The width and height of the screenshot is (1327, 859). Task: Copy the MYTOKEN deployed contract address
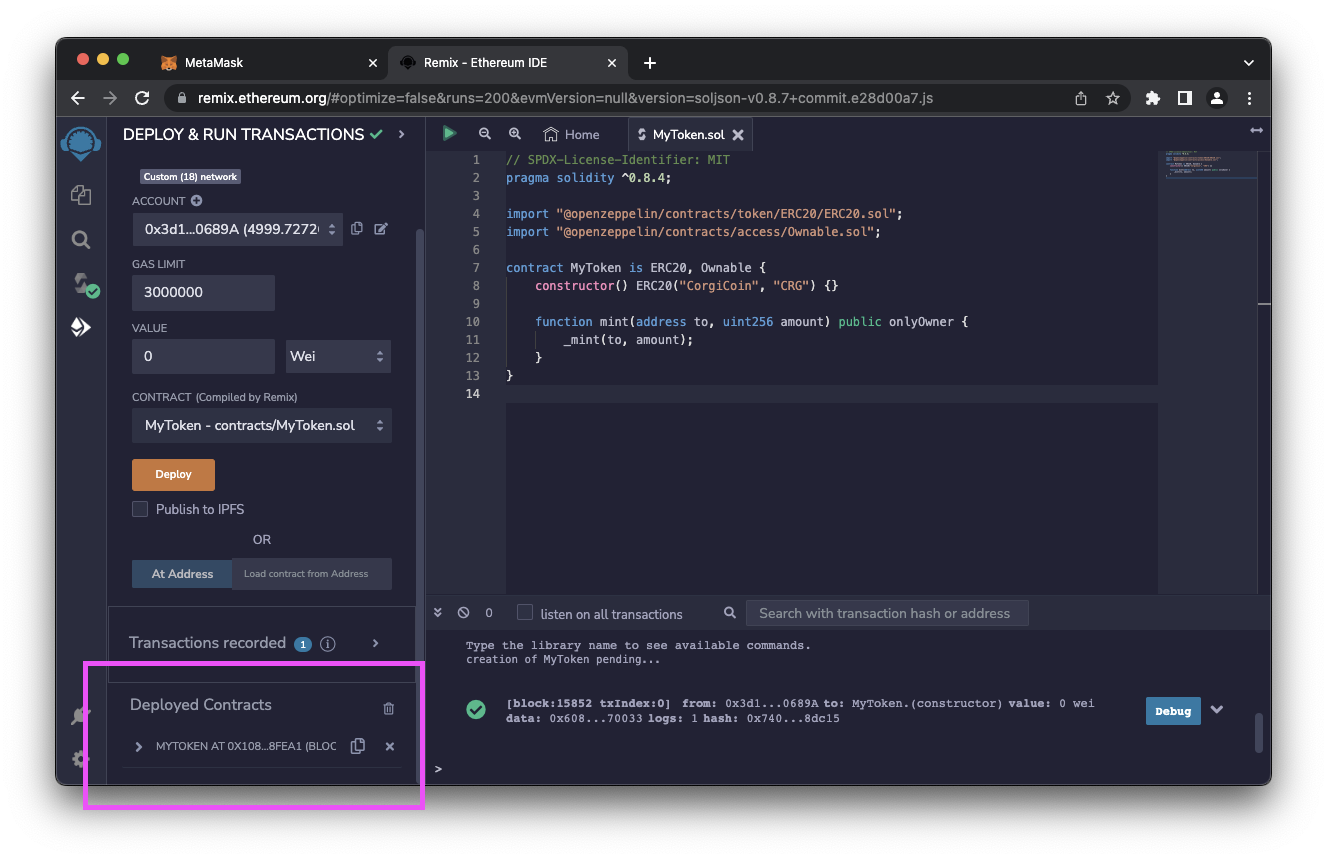click(x=357, y=746)
